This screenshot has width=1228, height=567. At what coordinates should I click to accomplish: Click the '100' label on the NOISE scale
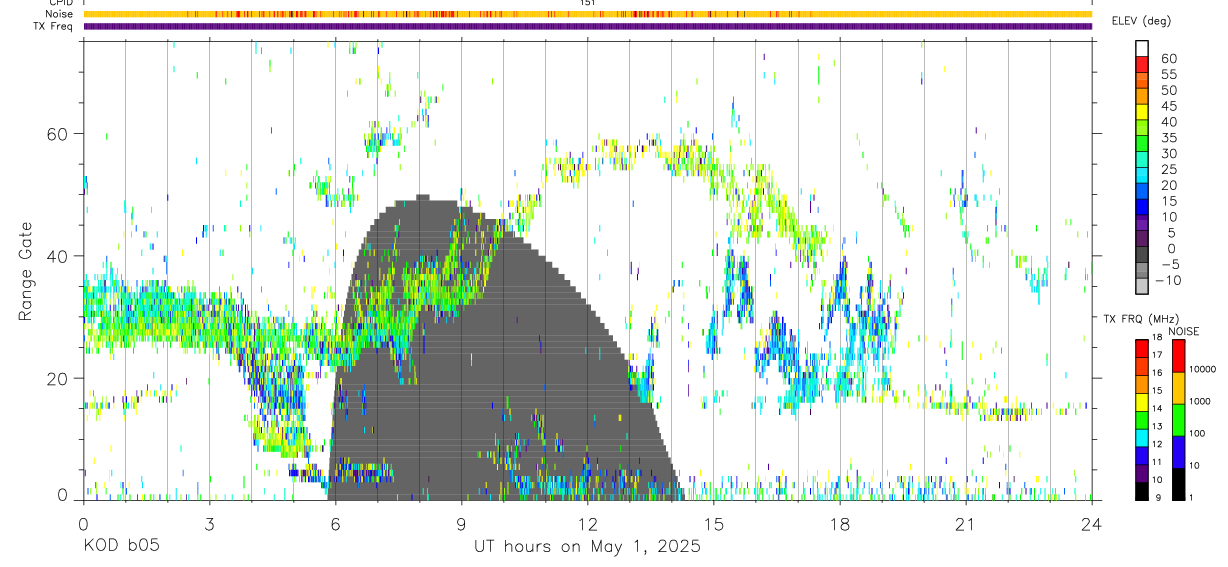coord(1199,433)
